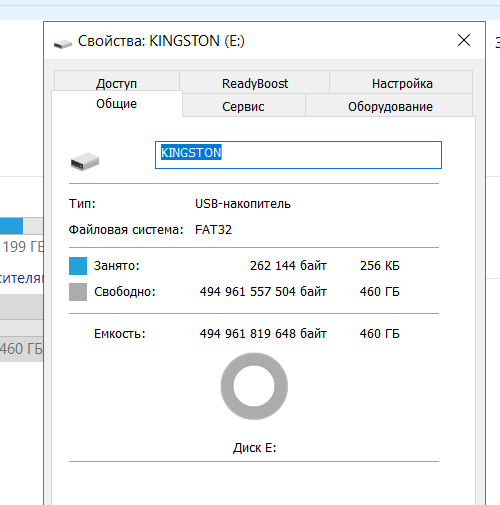Viewport: 500px width, 505px height.
Task: Click the large drive icon beside the name field
Action: (x=85, y=161)
